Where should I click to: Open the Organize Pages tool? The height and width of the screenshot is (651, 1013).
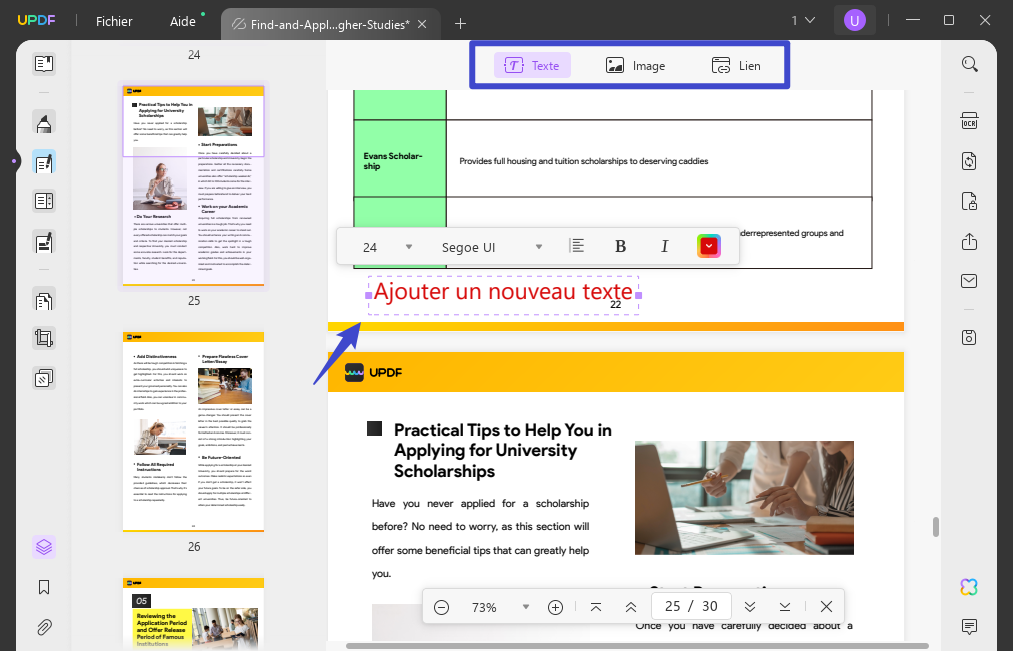tap(44, 300)
